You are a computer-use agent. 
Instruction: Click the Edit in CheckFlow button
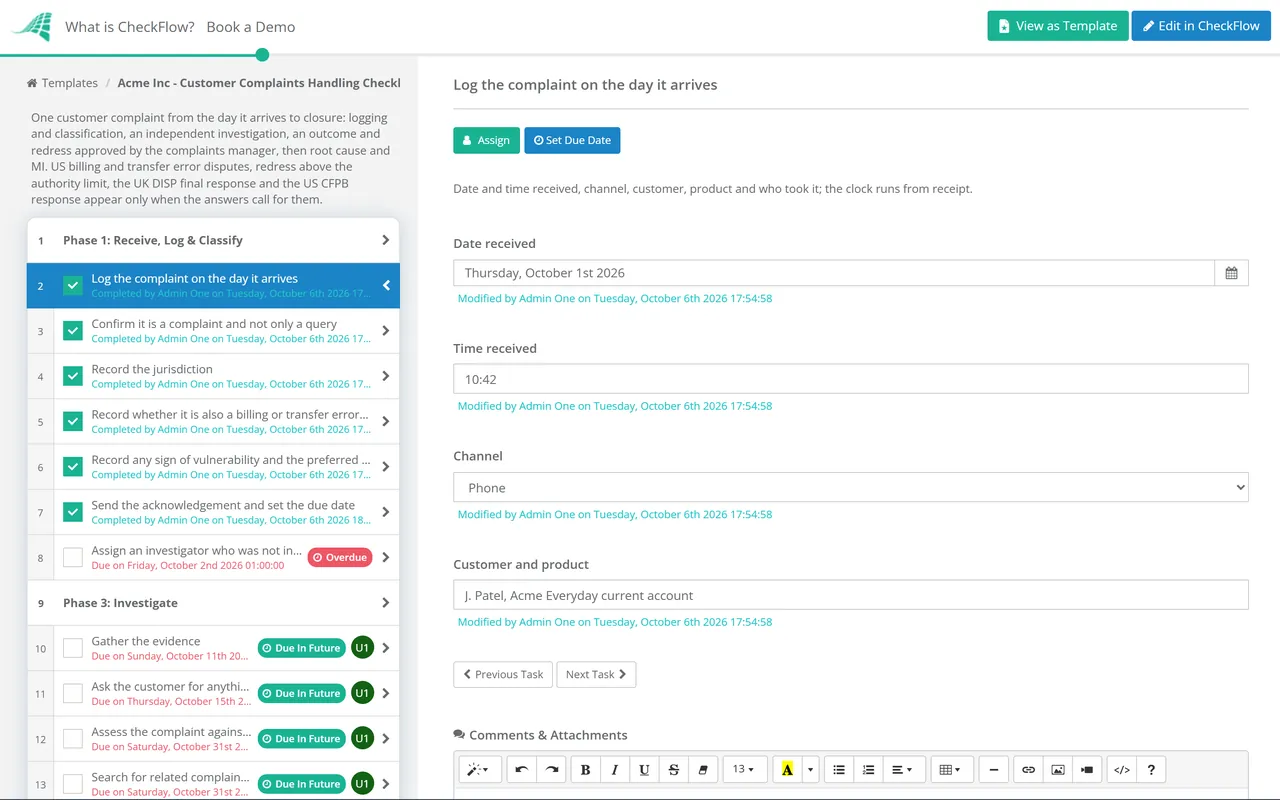[x=1201, y=26]
